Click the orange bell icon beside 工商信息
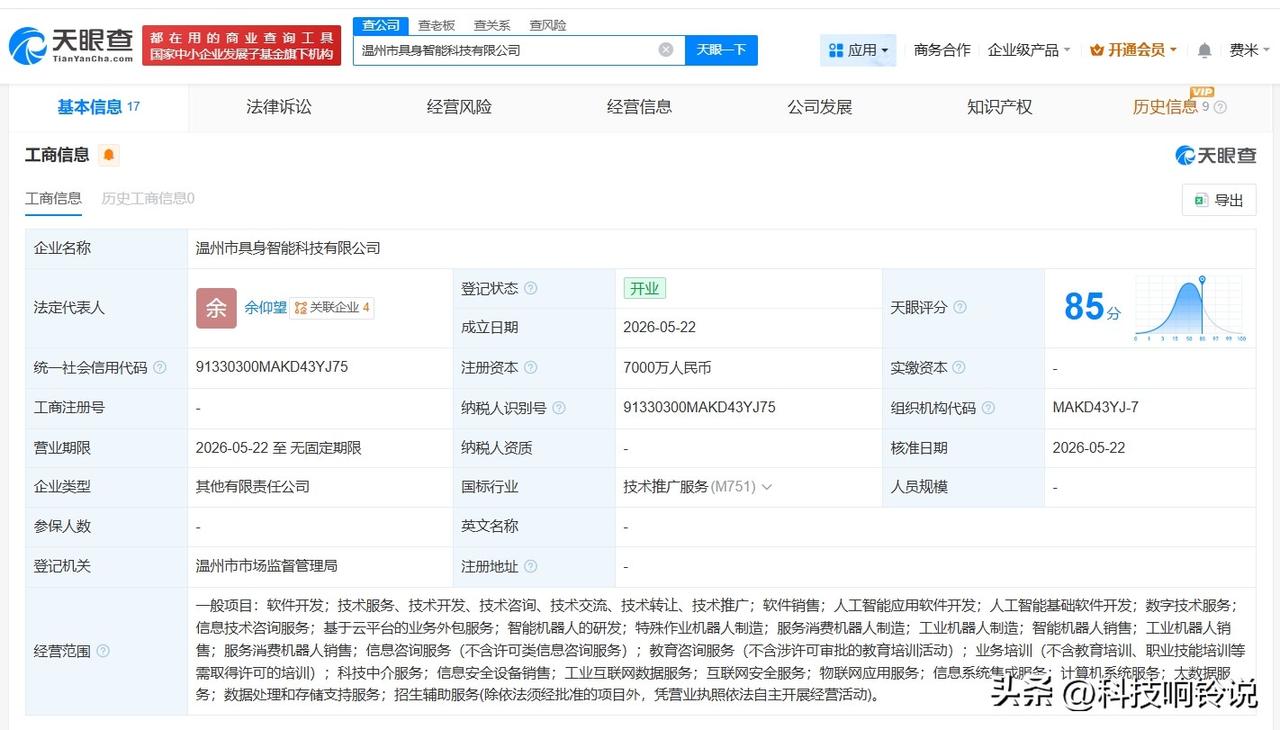 pyautogui.click(x=108, y=155)
